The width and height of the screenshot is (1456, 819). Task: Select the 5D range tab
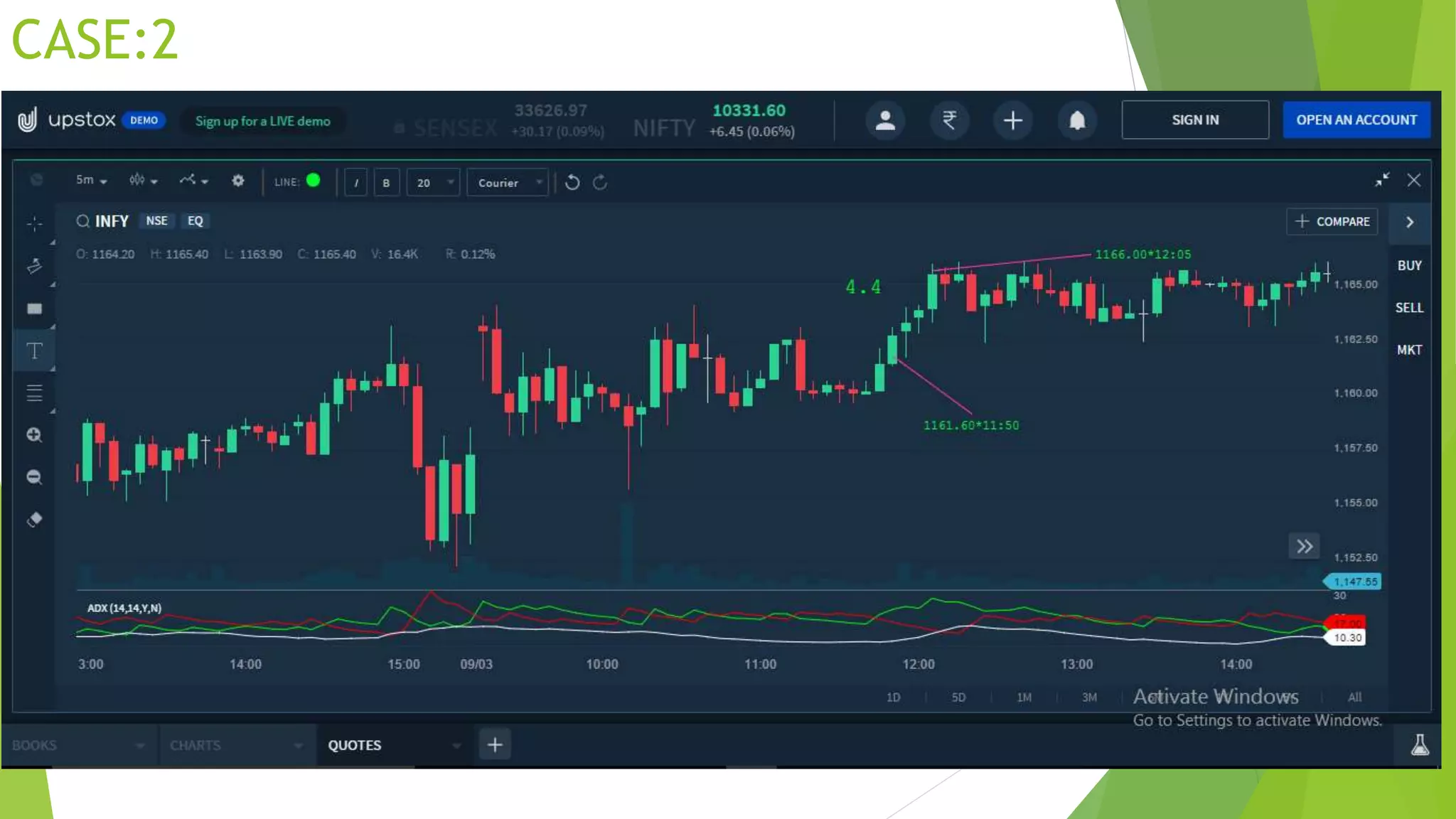[x=958, y=697]
